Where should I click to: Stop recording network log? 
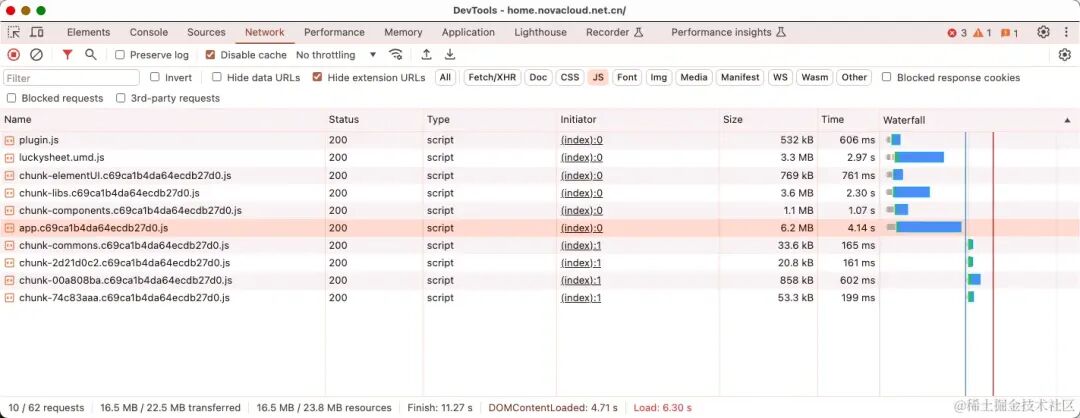click(14, 54)
